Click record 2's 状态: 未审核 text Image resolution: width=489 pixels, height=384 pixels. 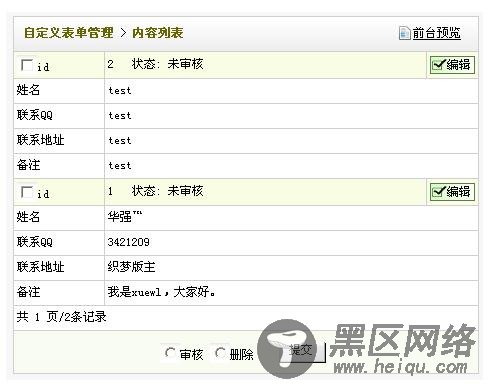pyautogui.click(x=167, y=64)
